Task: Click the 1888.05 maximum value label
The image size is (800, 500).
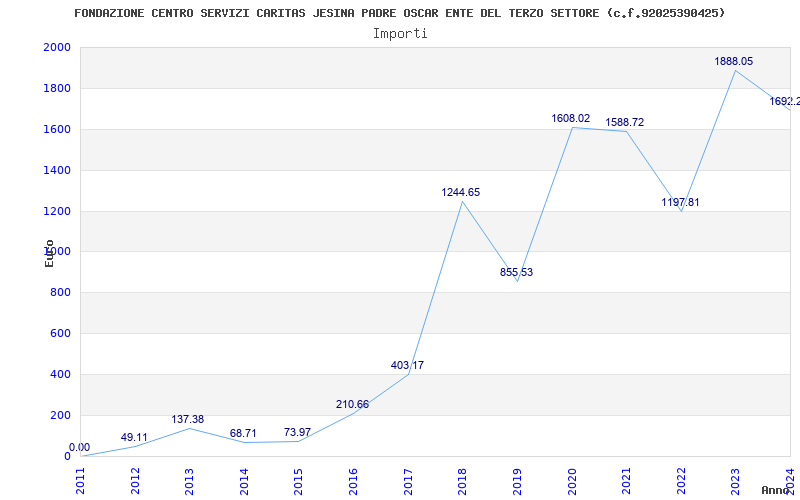Action: point(734,61)
